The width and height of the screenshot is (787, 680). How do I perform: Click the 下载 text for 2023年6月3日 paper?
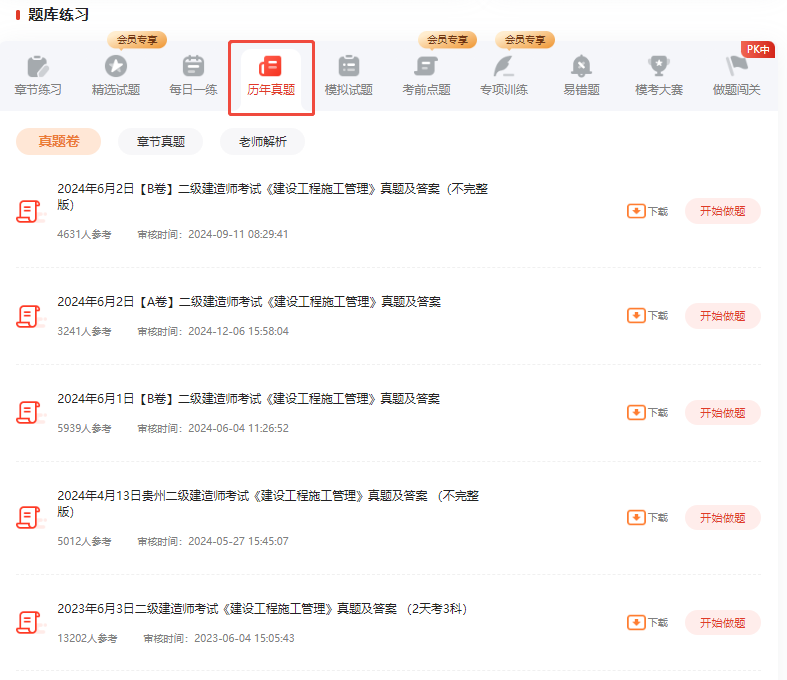(x=658, y=623)
